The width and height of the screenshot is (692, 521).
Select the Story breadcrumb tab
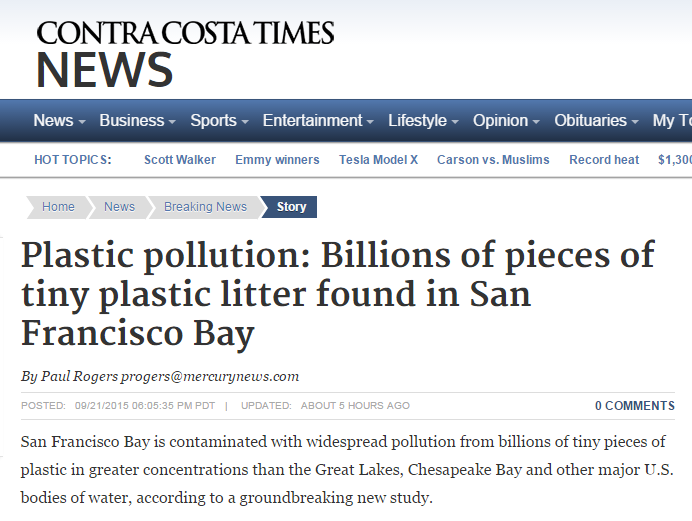click(291, 207)
